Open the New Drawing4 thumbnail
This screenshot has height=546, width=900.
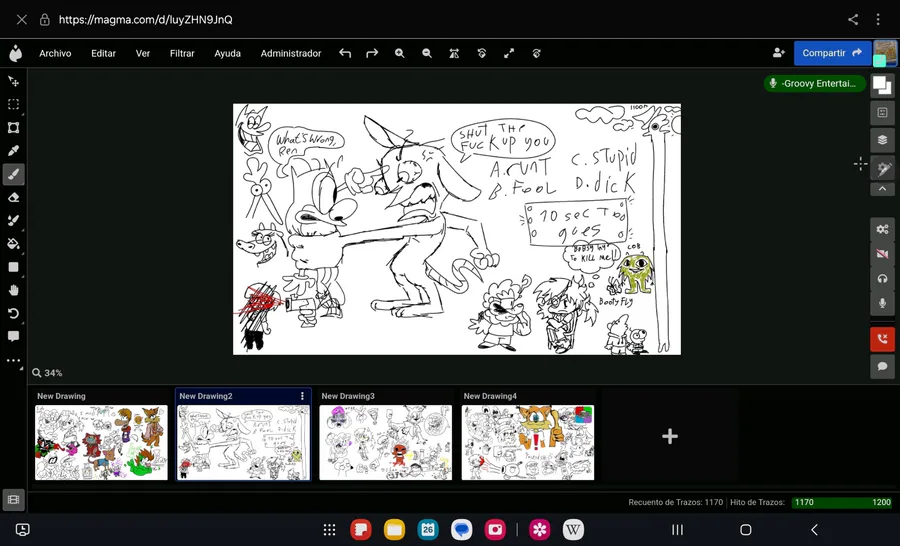527,442
